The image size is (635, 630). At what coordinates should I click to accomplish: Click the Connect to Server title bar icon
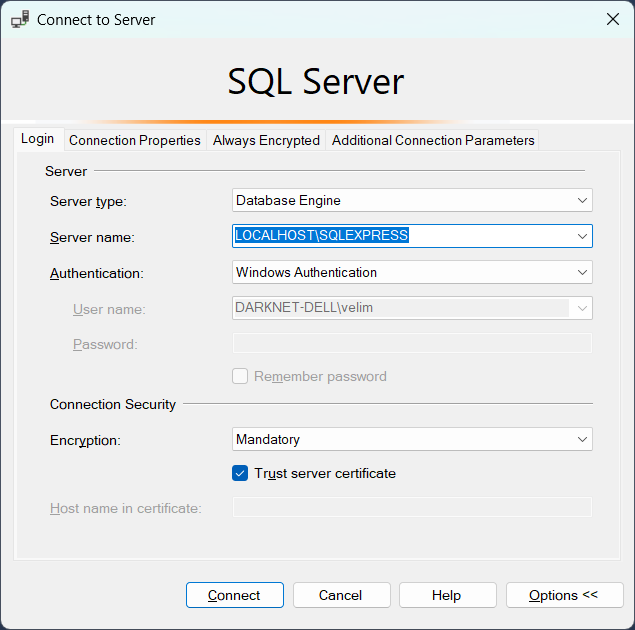coord(19,19)
